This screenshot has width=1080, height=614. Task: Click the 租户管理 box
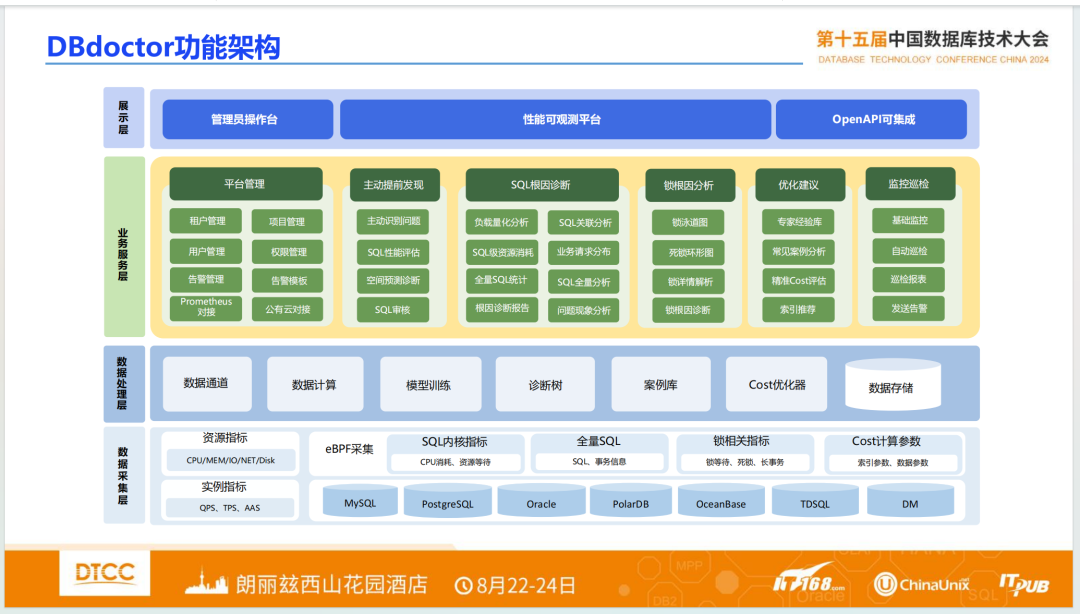206,221
